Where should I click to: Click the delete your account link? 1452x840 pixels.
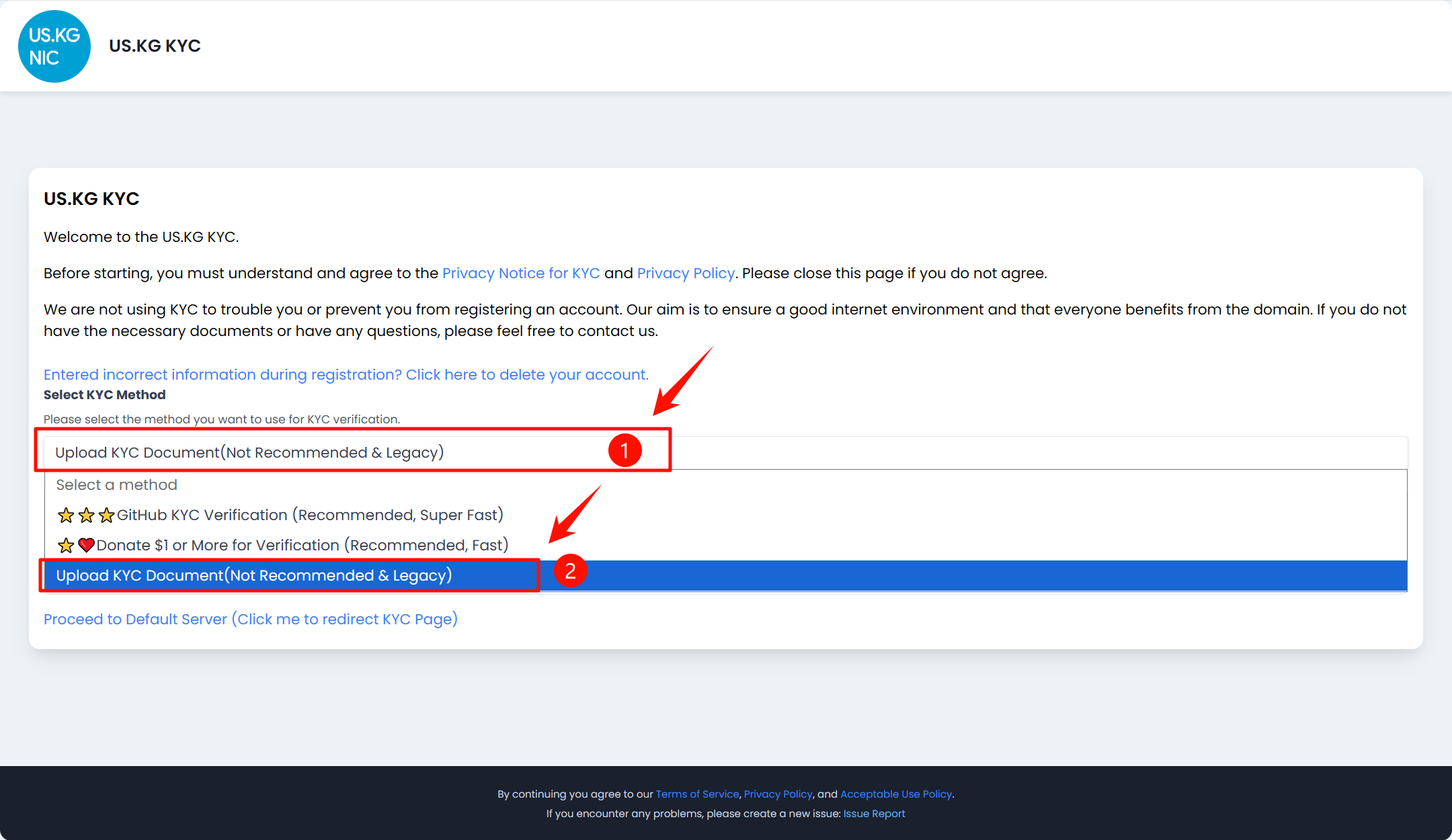click(x=346, y=374)
